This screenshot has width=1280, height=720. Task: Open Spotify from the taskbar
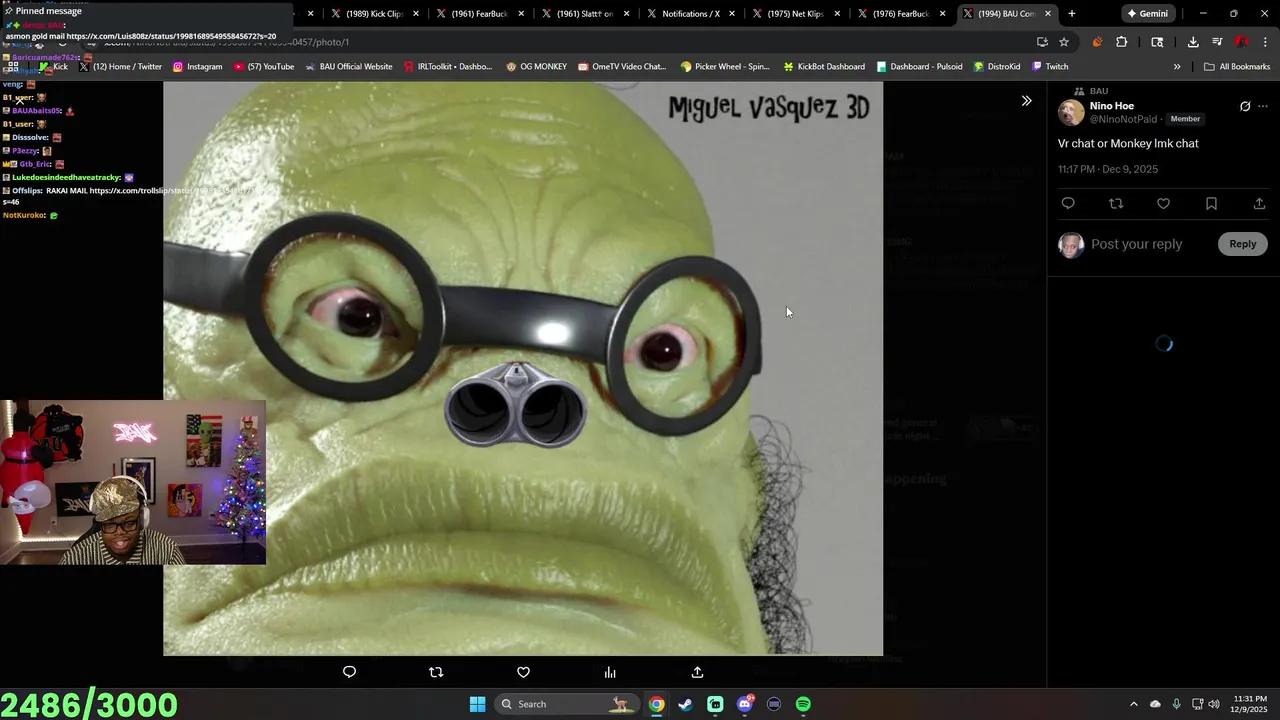pyautogui.click(x=803, y=704)
